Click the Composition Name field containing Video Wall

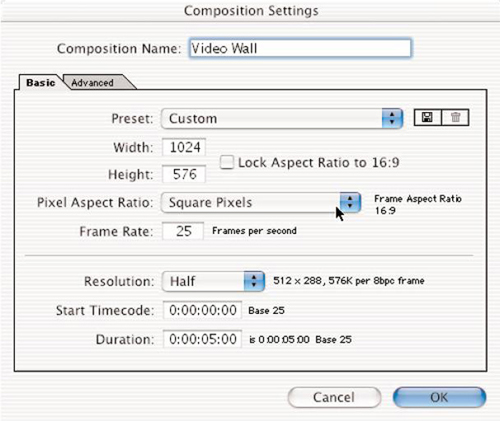pyautogui.click(x=300, y=49)
